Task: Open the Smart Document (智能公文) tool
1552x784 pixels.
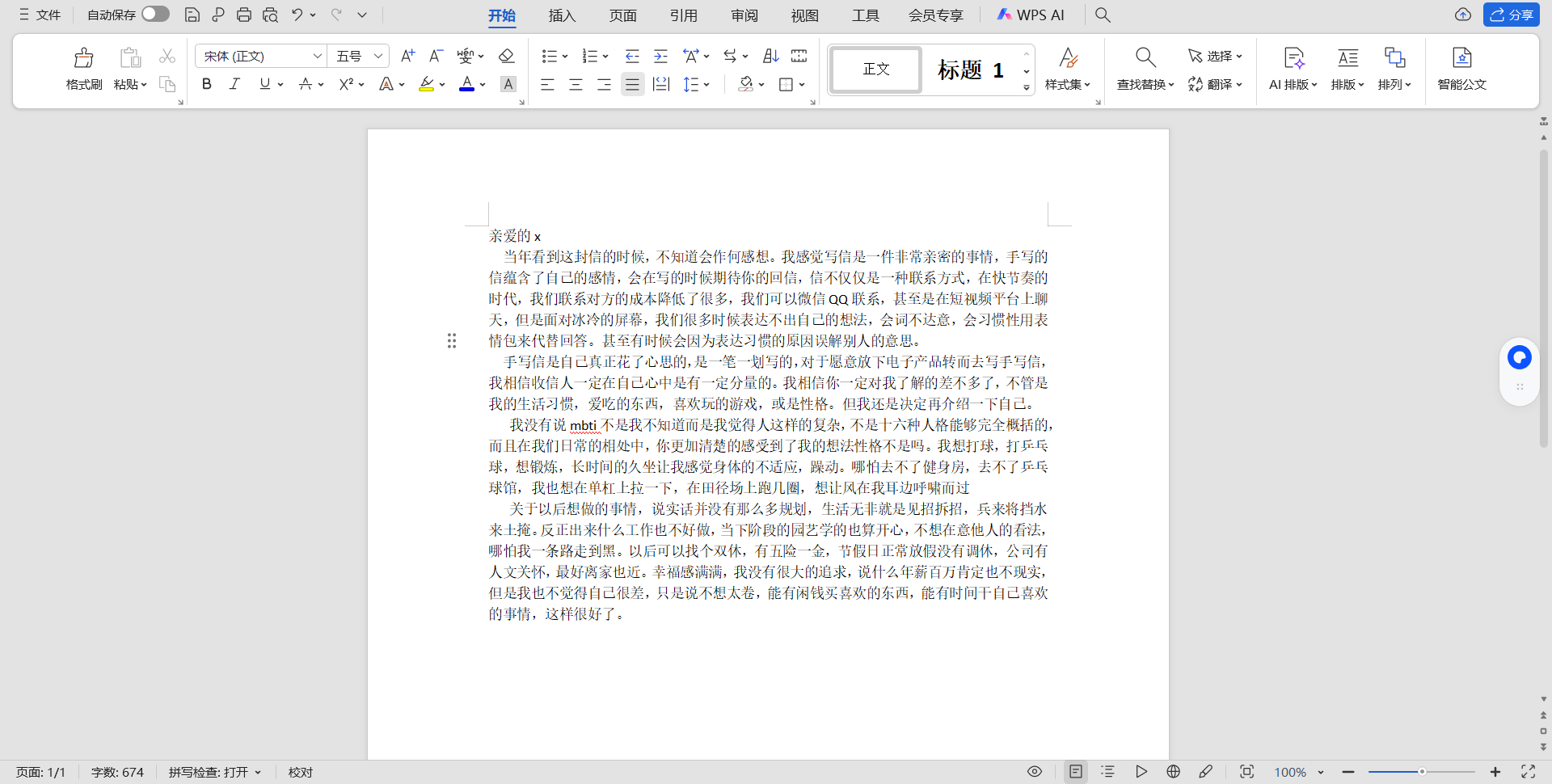Action: (1461, 69)
